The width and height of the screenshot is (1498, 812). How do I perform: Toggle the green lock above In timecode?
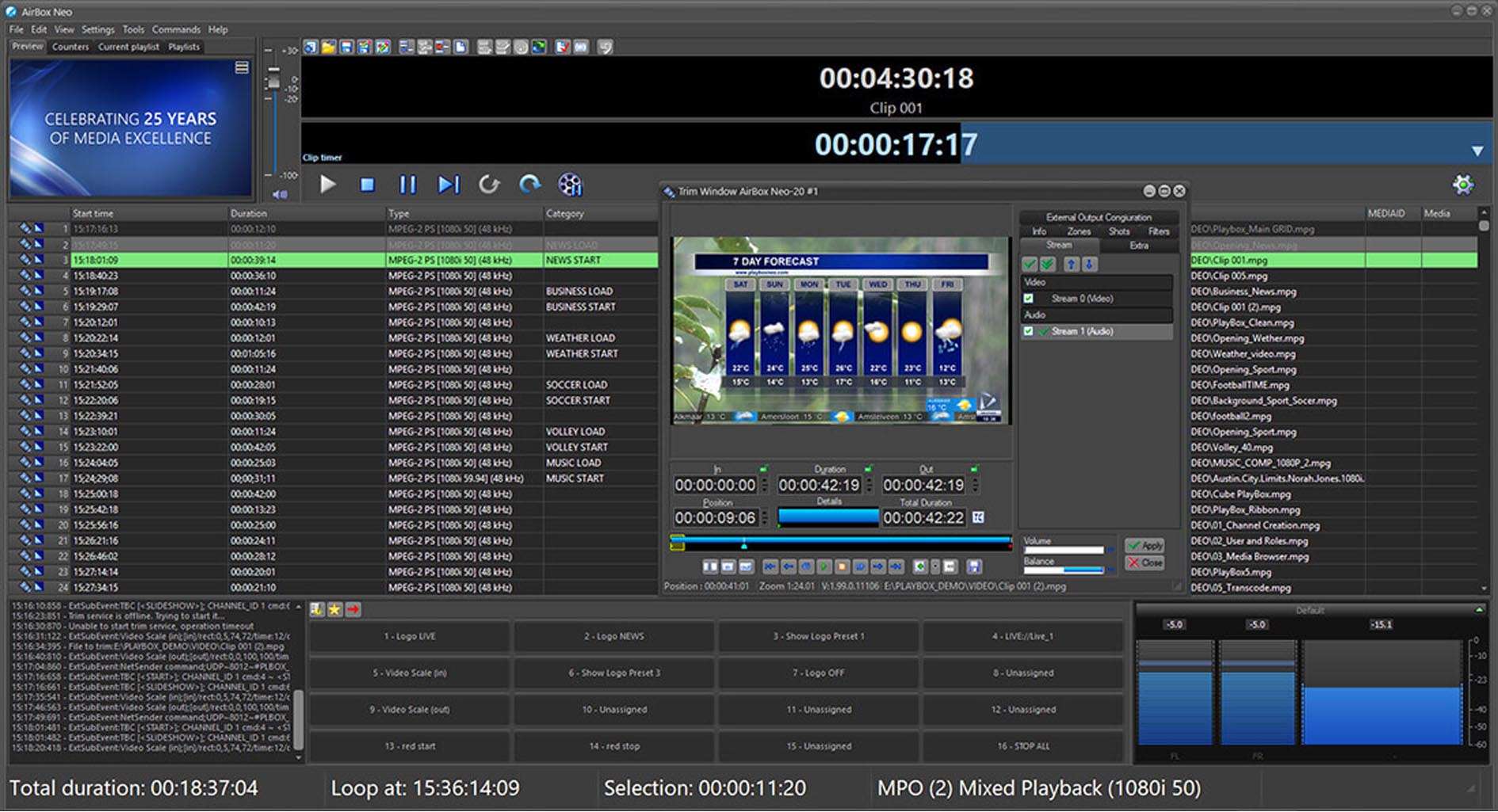coord(763,469)
